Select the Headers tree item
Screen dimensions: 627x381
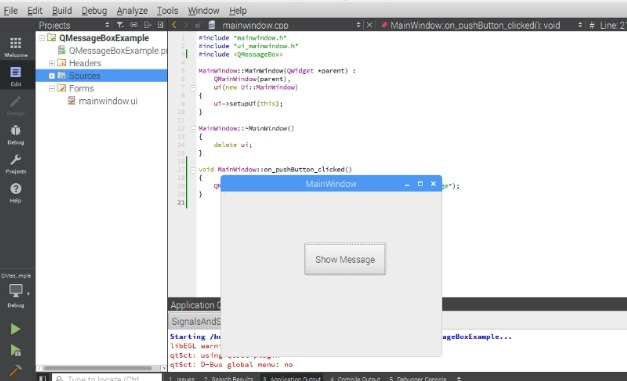(85, 63)
